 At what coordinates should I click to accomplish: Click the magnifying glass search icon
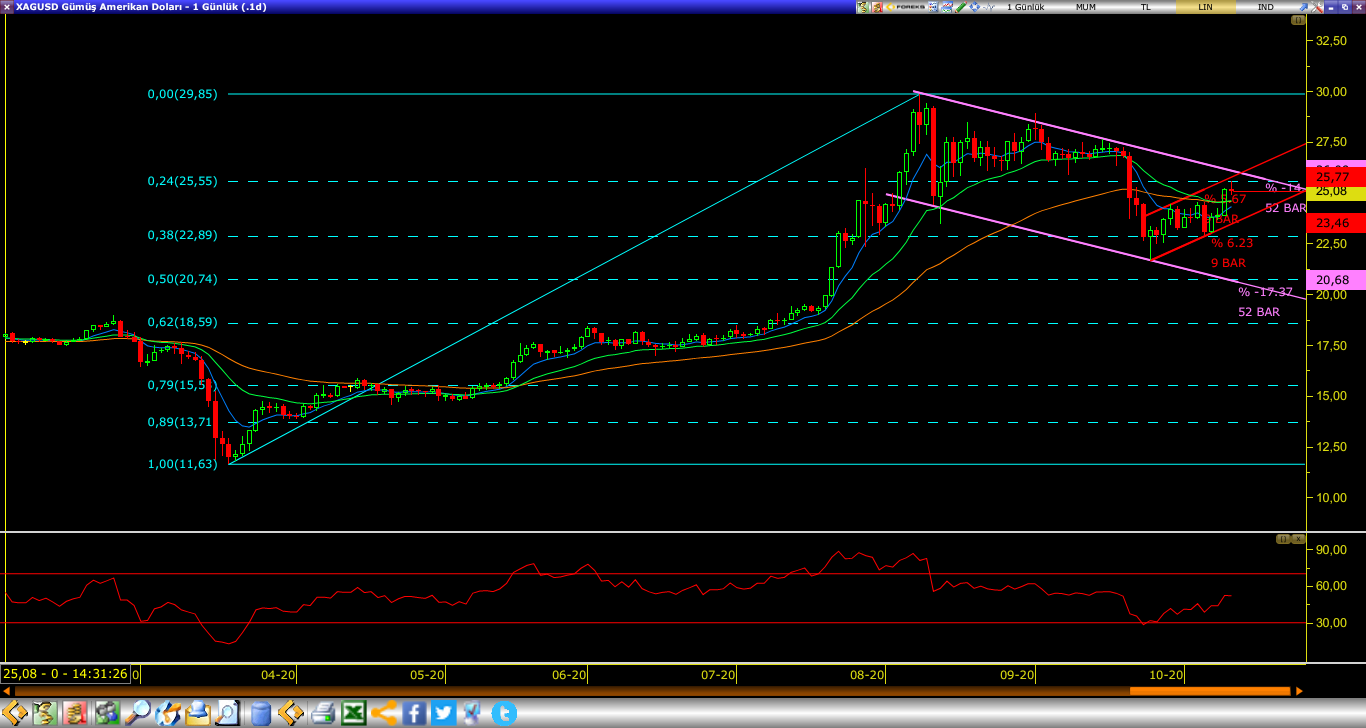pos(136,713)
